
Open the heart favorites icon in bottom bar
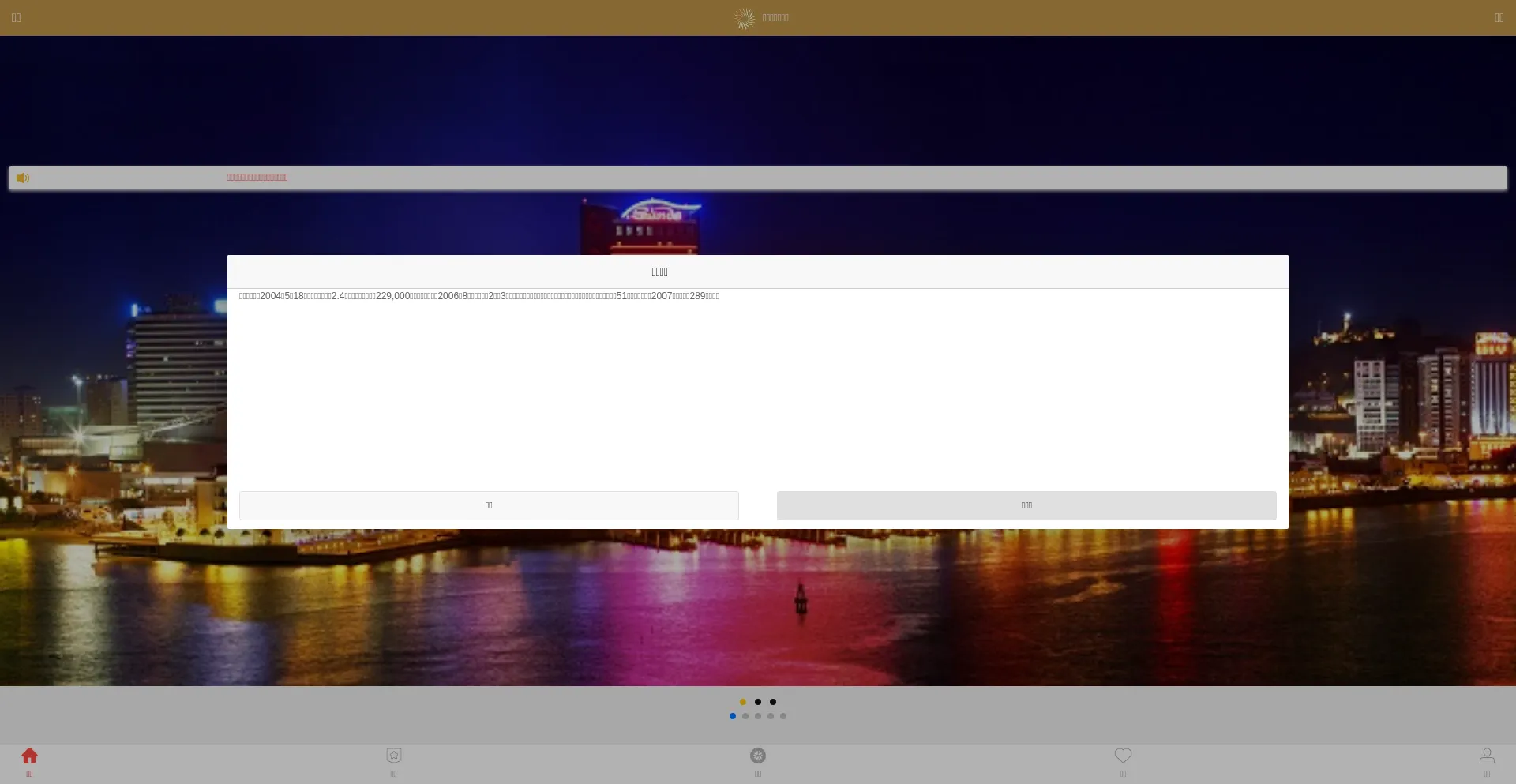pyautogui.click(x=1123, y=756)
